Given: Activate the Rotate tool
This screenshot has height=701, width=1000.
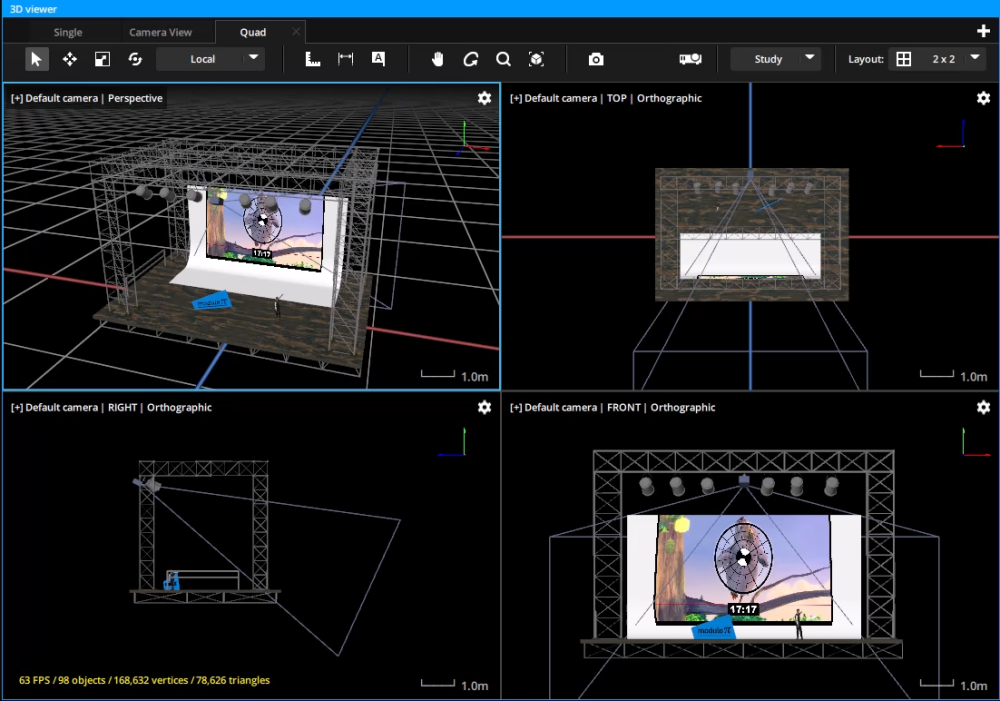Looking at the screenshot, I should click(x=135, y=58).
